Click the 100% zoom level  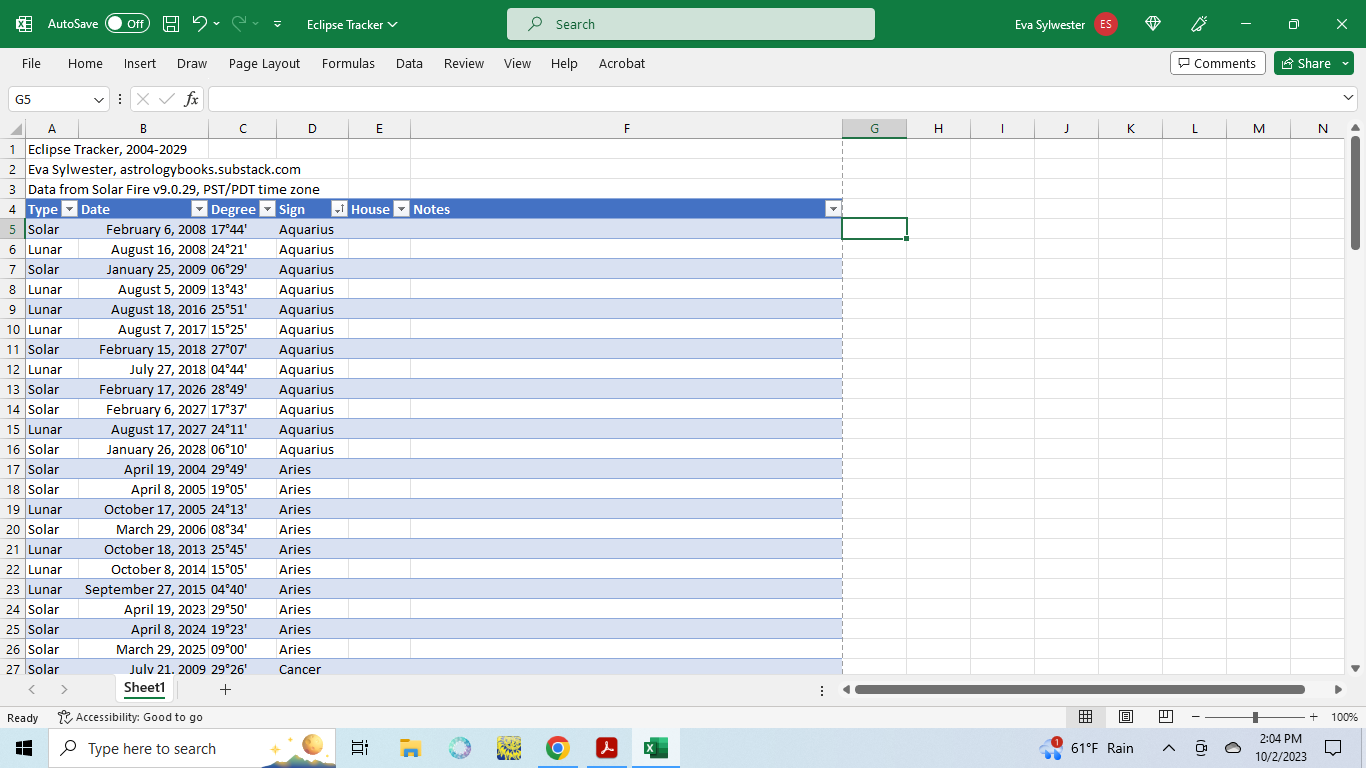(1344, 717)
